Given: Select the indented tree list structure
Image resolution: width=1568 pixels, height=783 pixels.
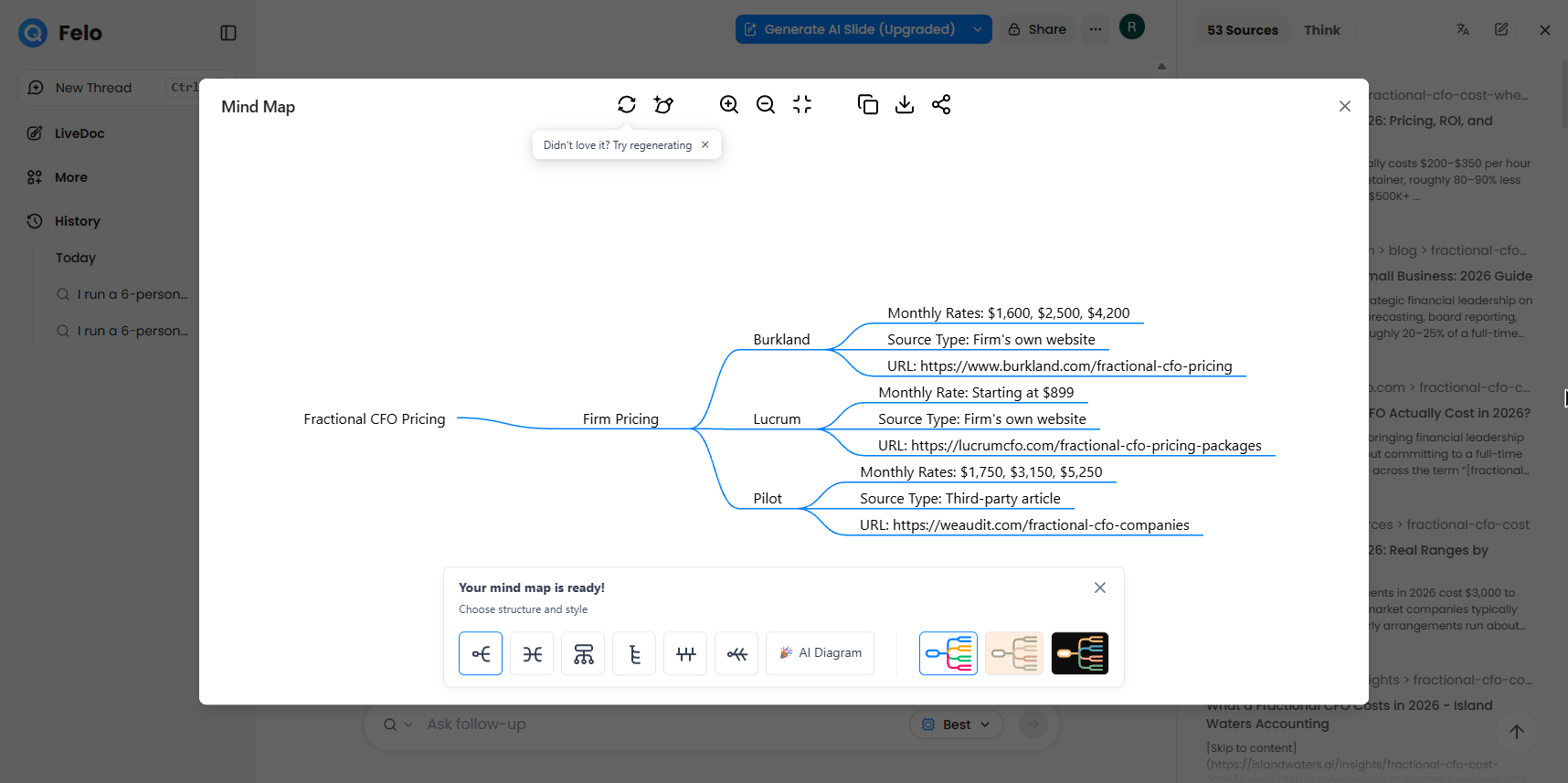Looking at the screenshot, I should (x=634, y=653).
